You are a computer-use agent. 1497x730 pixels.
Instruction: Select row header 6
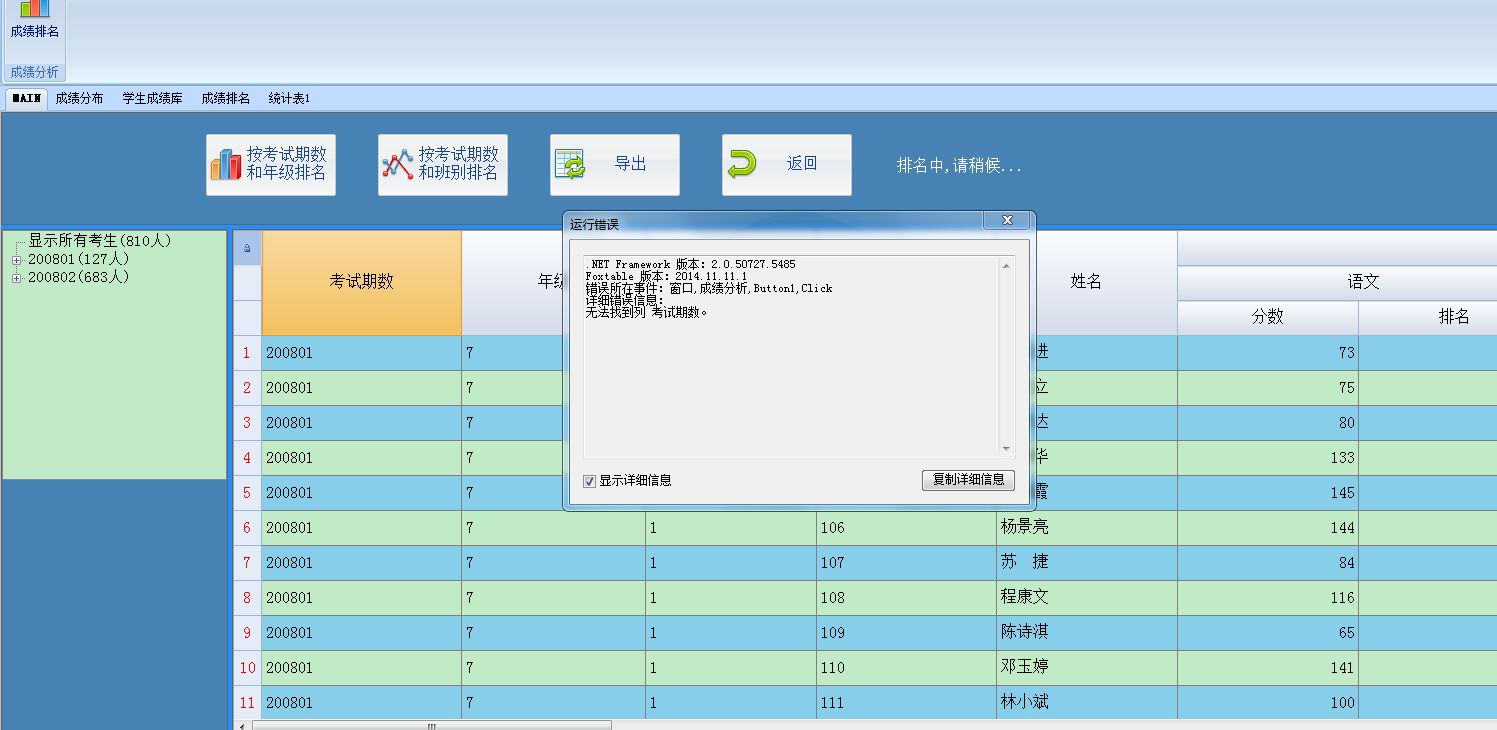pos(247,528)
